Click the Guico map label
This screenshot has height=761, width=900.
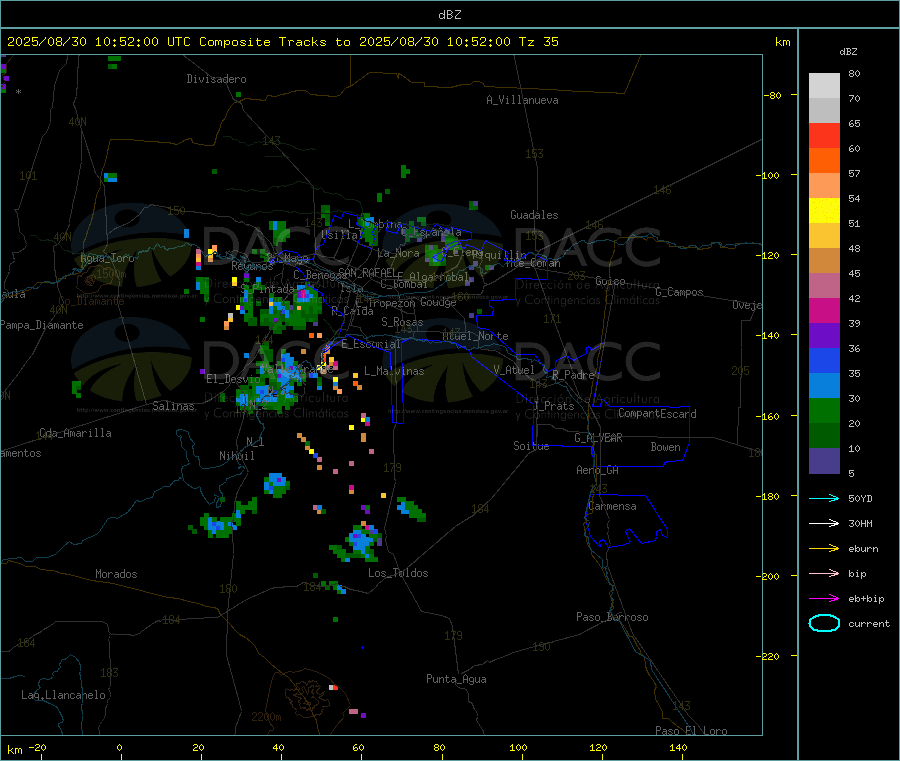coord(610,281)
